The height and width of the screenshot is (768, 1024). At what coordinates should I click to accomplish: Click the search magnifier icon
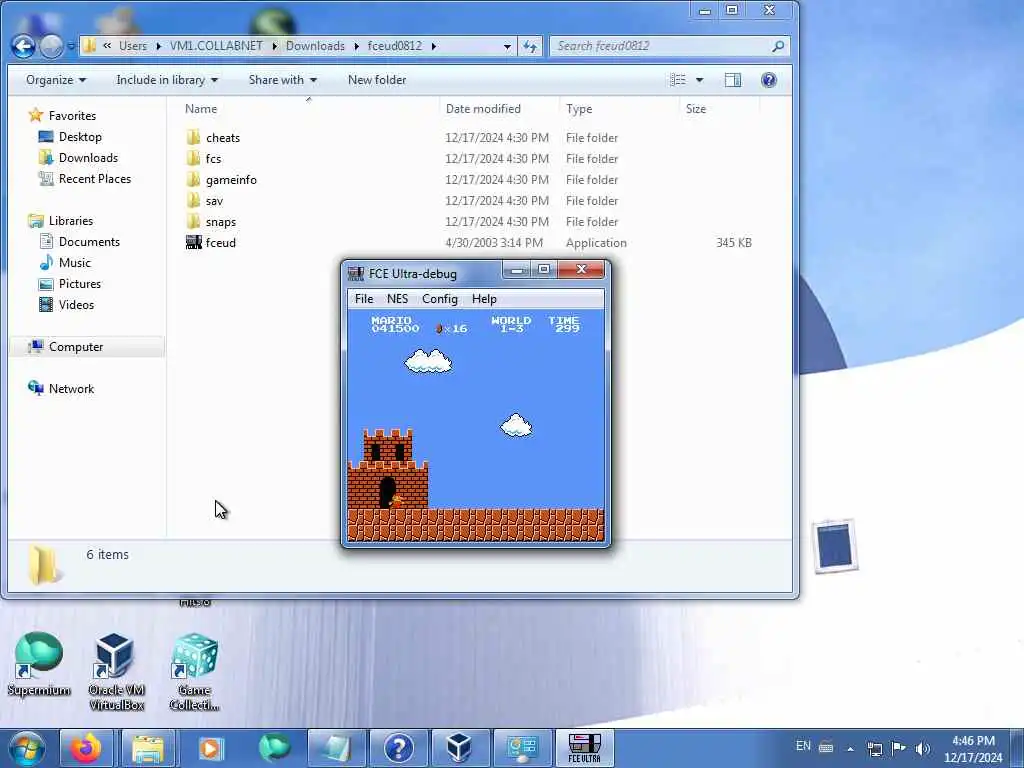point(778,46)
